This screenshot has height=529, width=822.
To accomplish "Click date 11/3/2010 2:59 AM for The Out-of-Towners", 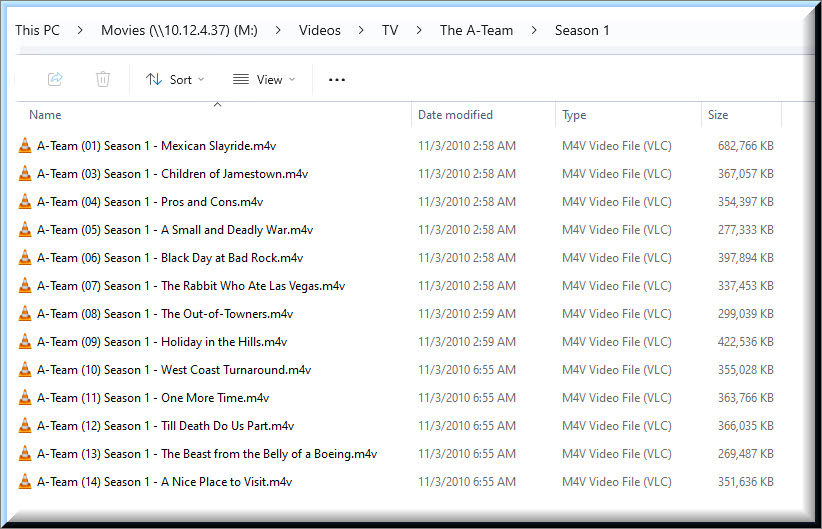I will (467, 314).
